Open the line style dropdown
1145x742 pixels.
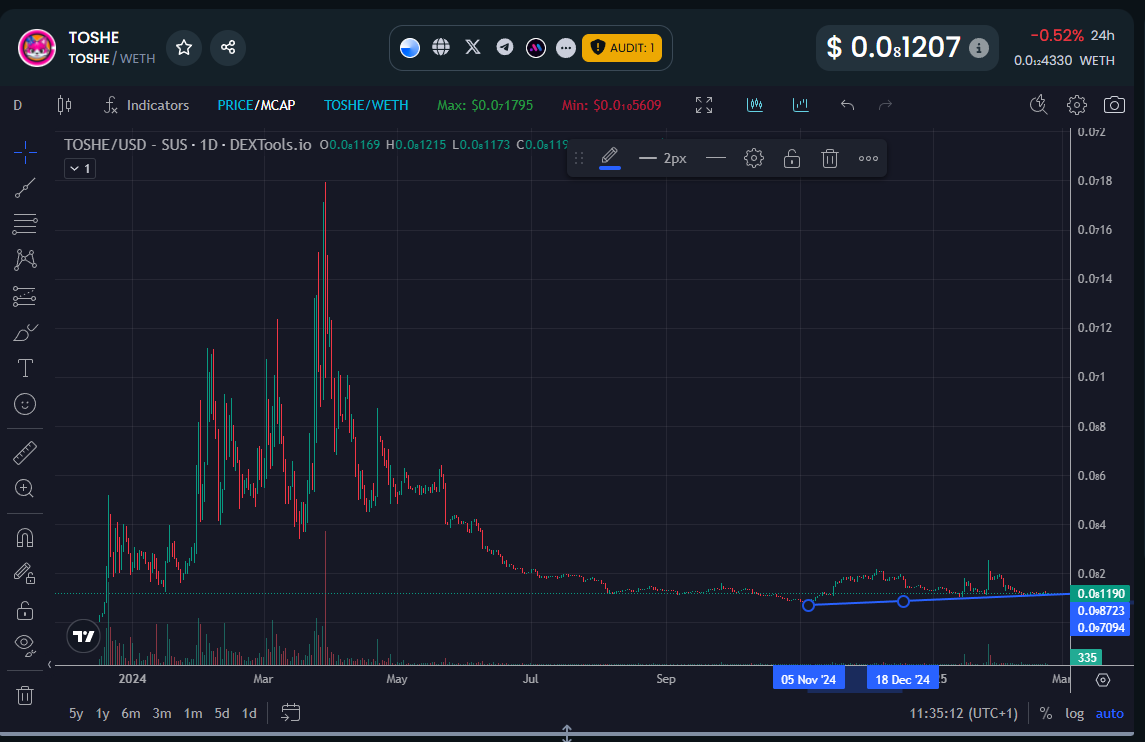coord(716,158)
